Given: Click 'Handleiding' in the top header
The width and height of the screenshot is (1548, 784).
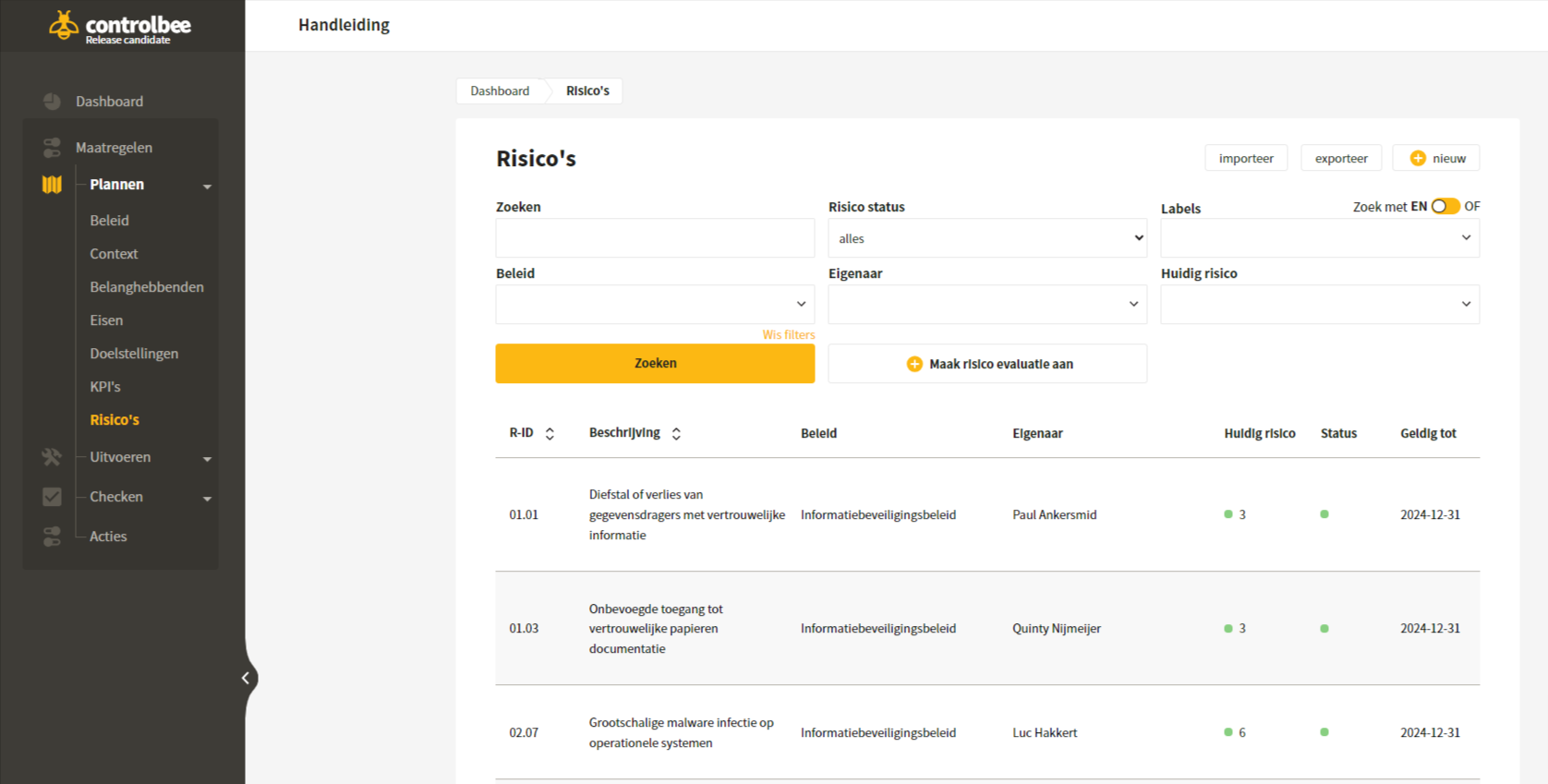Looking at the screenshot, I should pos(344,25).
